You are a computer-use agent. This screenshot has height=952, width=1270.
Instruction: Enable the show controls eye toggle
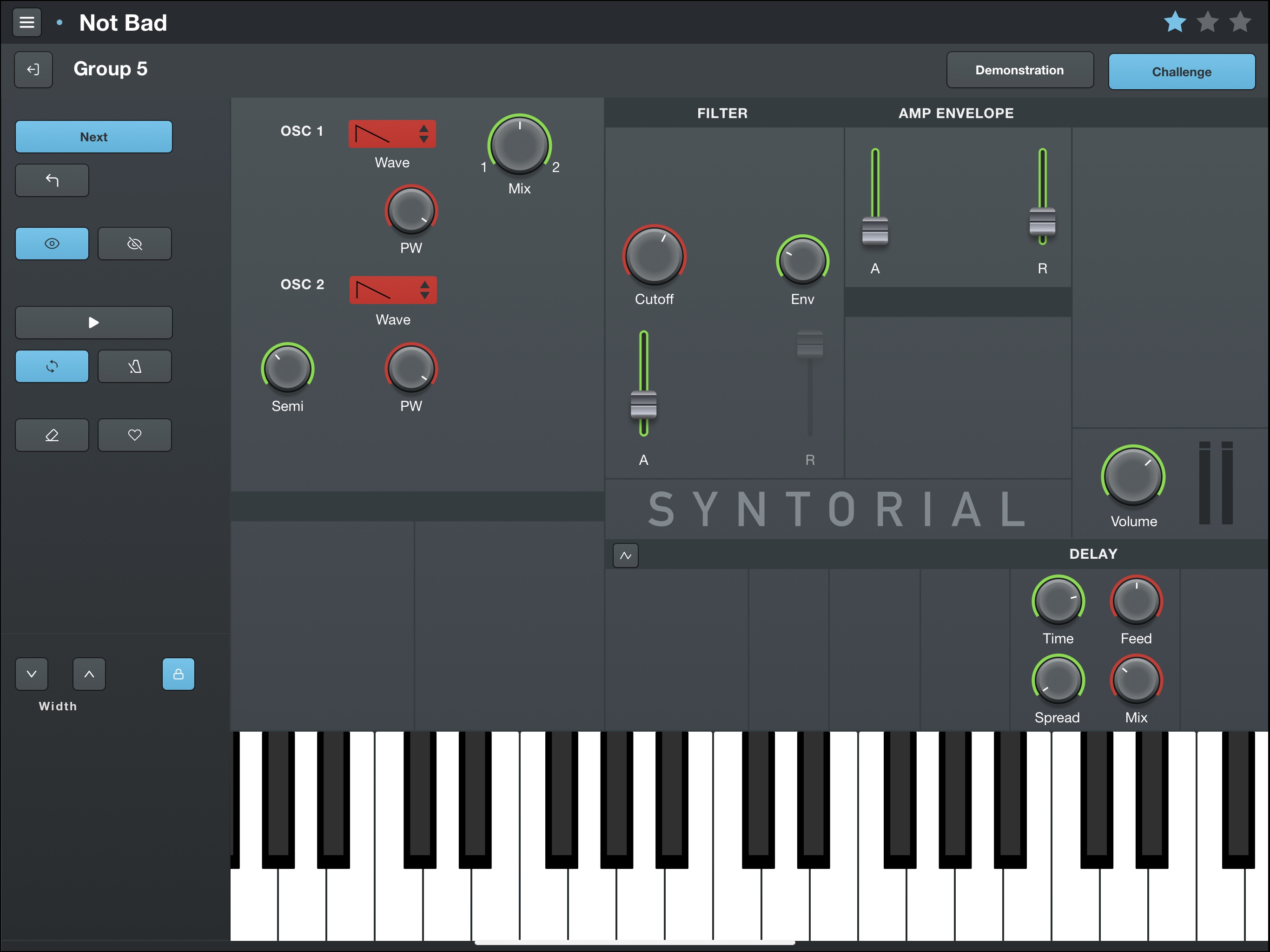[52, 244]
